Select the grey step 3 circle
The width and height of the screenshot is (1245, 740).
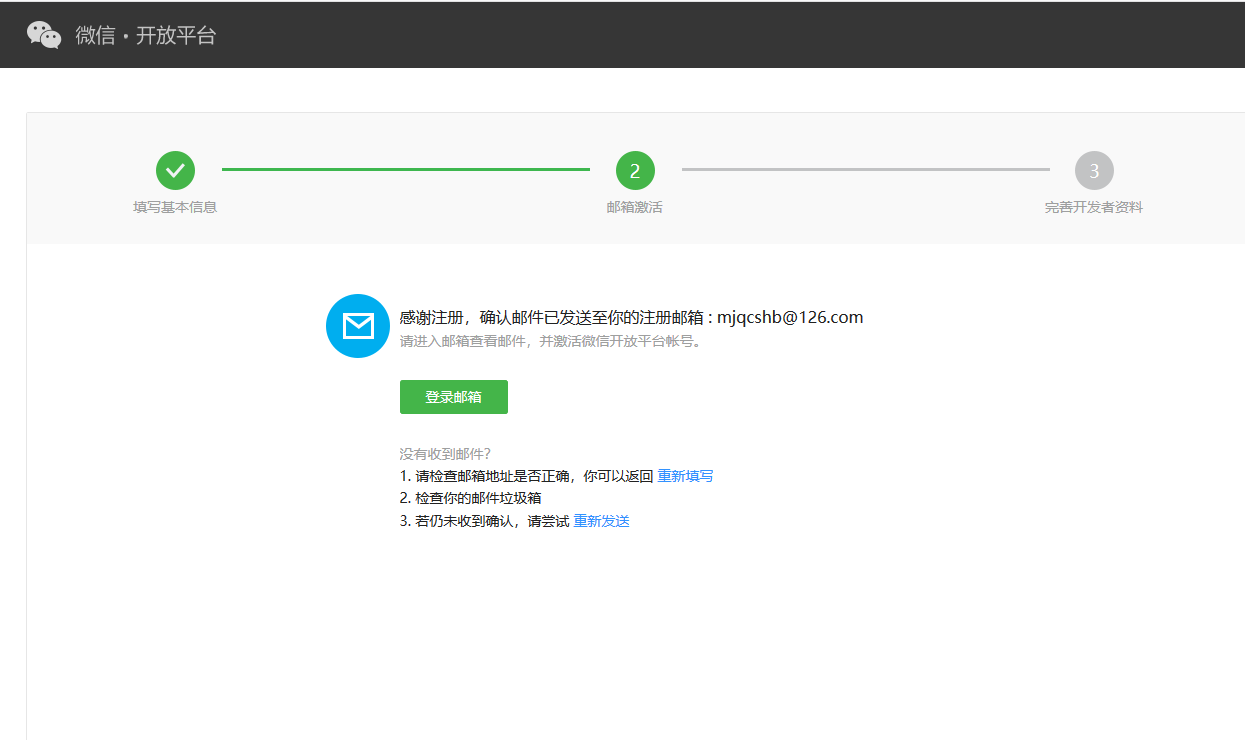(x=1094, y=171)
